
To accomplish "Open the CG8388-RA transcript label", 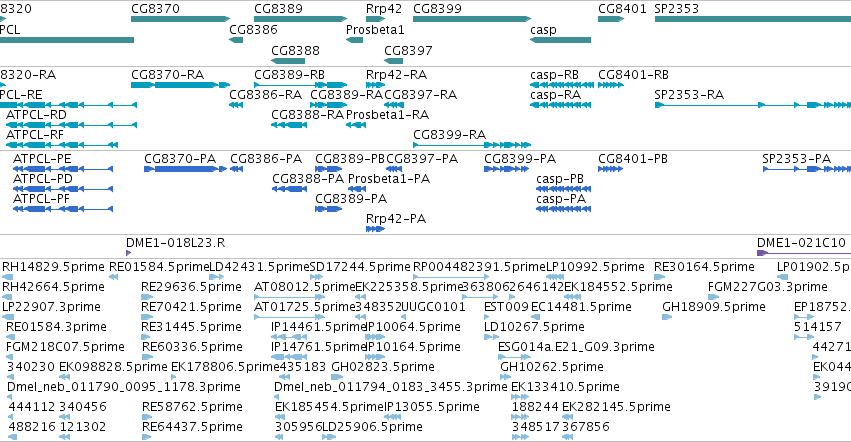I will [308, 115].
